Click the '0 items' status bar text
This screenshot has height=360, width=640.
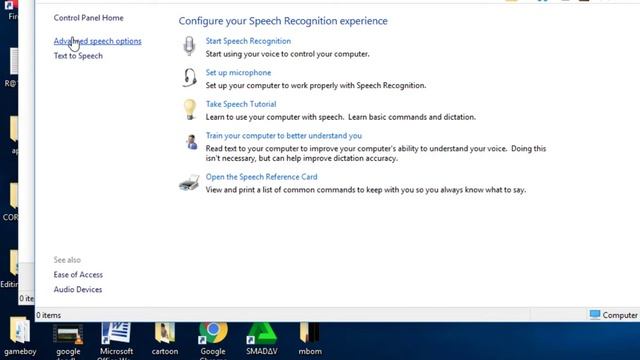49,315
